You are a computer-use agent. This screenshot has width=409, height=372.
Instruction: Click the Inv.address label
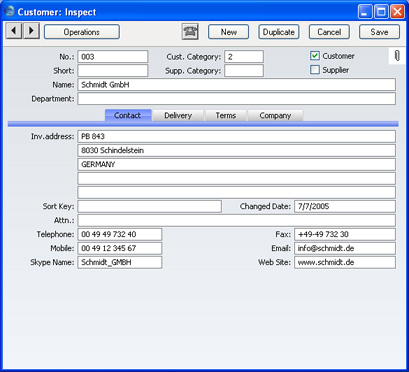coord(53,136)
